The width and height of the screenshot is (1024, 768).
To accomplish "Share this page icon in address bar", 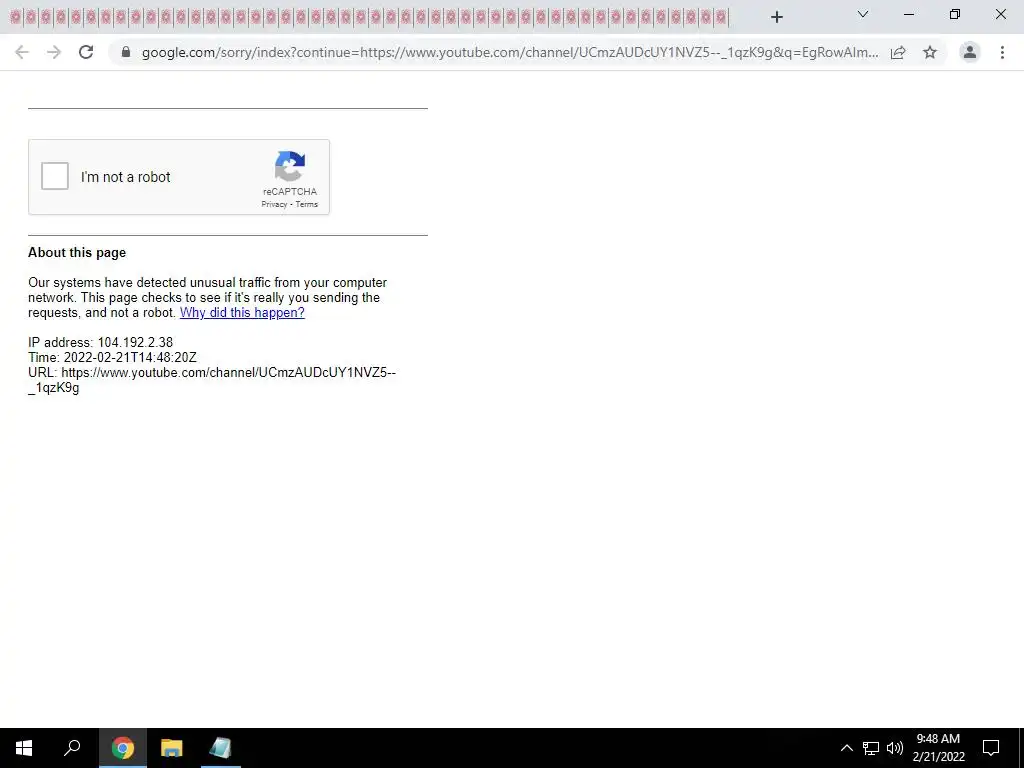I will 898,52.
